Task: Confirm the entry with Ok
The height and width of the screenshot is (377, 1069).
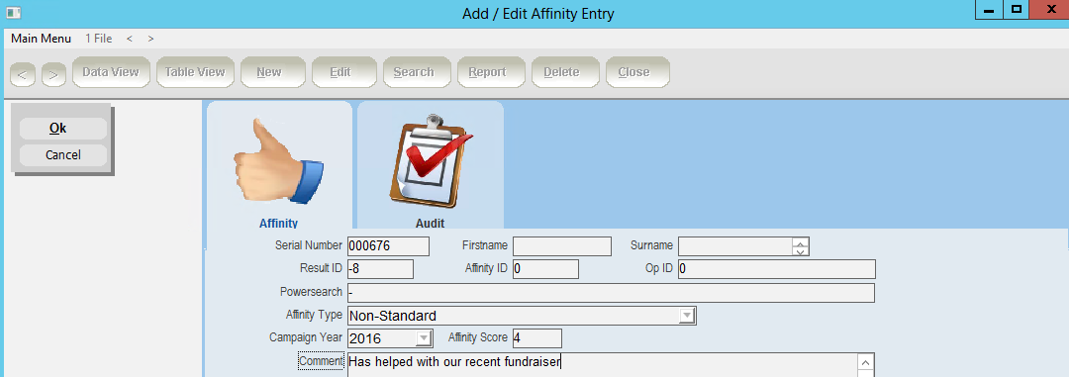Action: (63, 129)
